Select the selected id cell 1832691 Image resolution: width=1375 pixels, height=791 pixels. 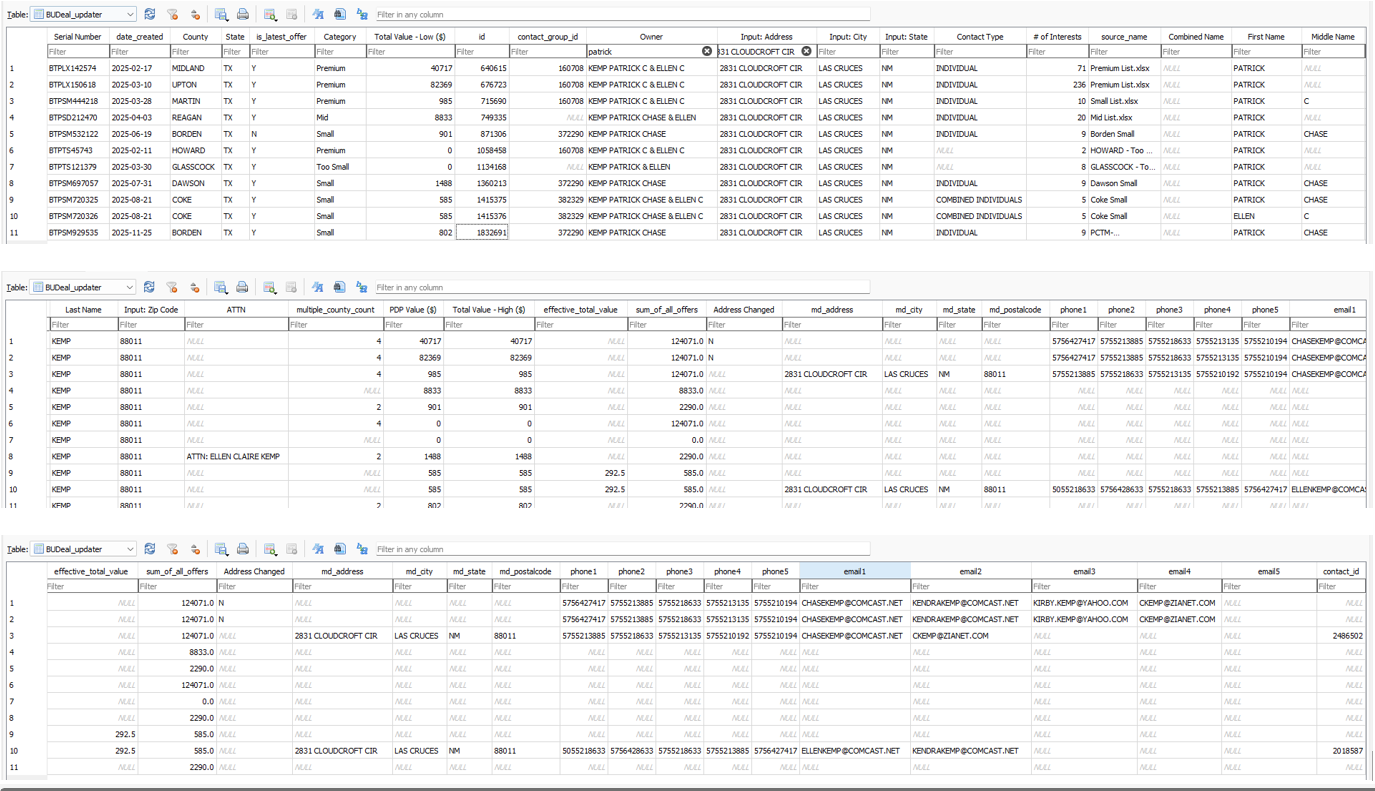pos(482,232)
